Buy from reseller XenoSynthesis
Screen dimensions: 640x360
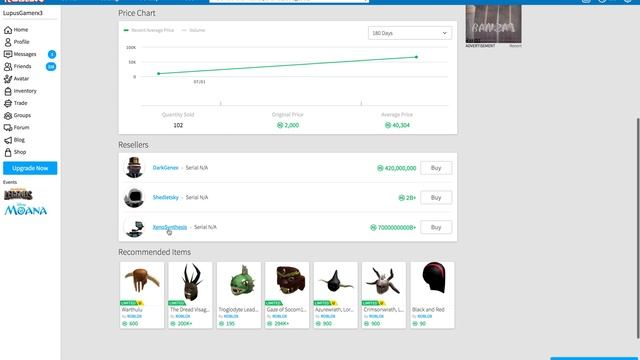(x=436, y=227)
